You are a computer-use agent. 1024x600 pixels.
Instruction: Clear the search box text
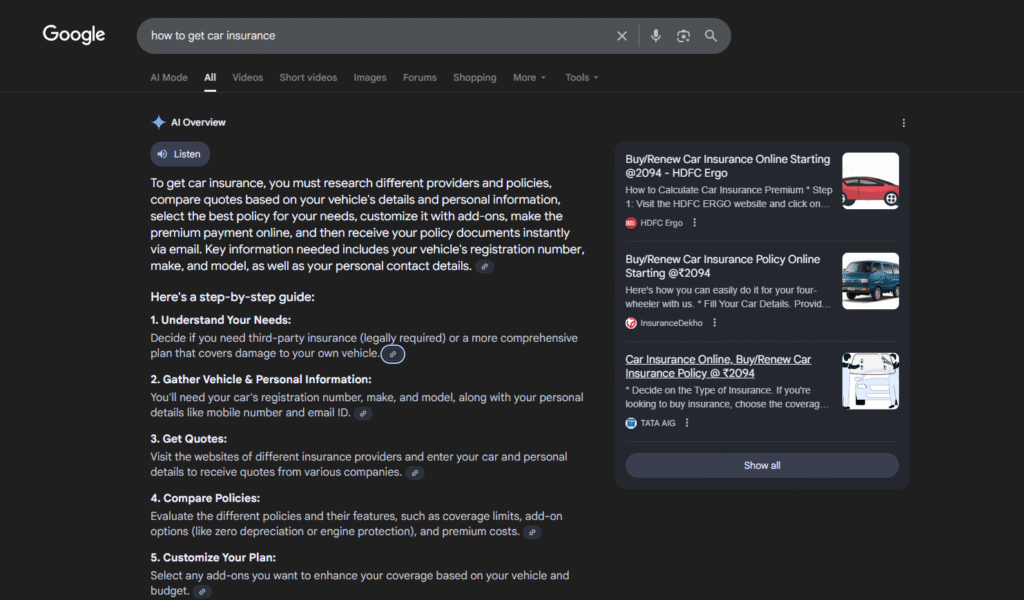pyautogui.click(x=622, y=36)
